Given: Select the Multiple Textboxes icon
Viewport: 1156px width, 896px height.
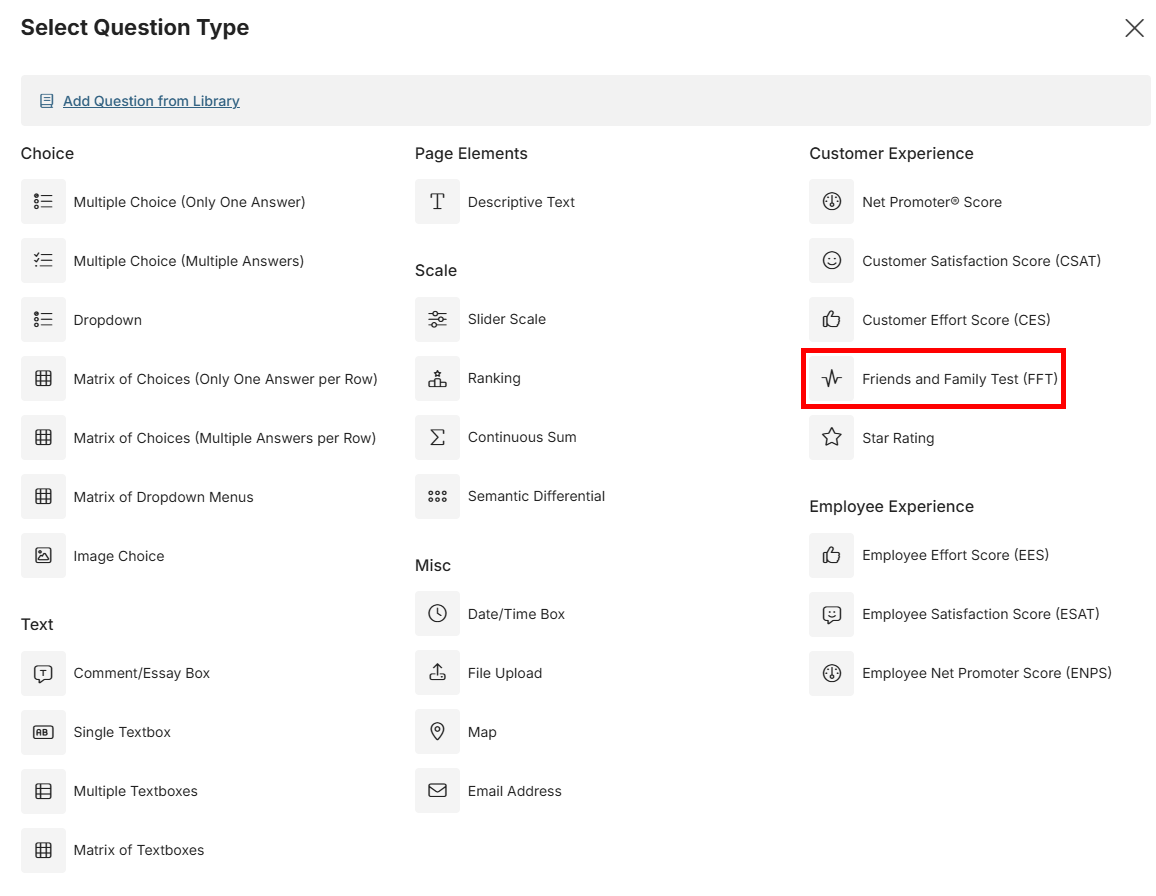Looking at the screenshot, I should 43,791.
